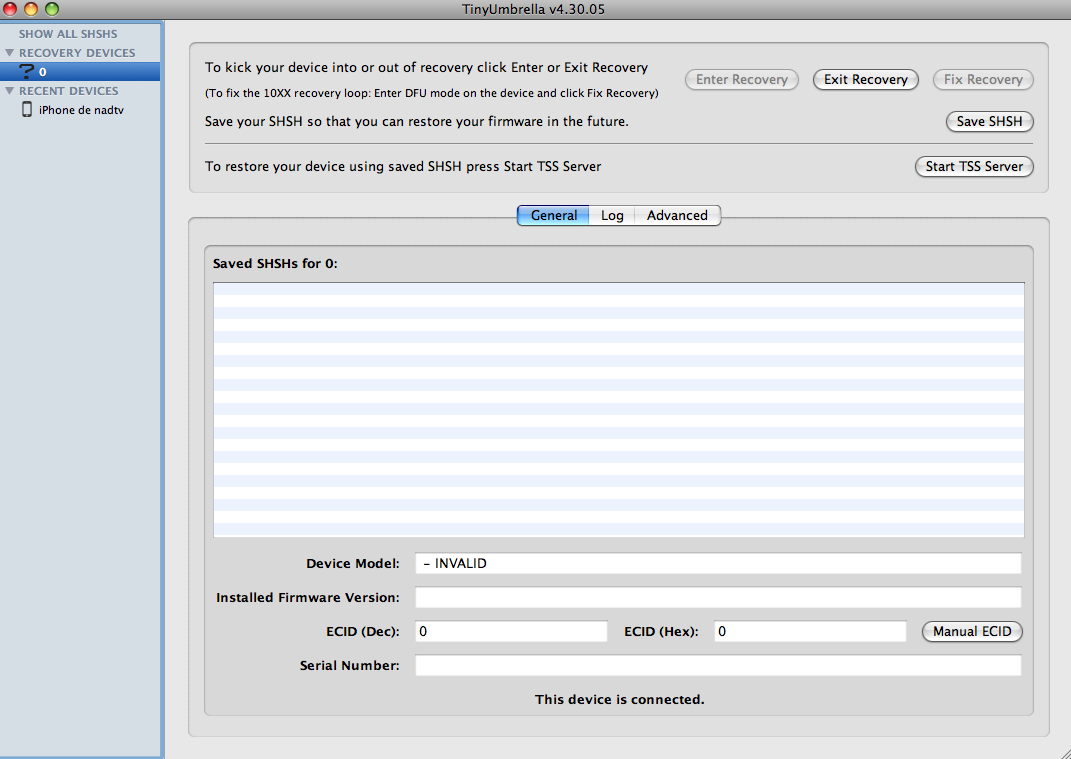This screenshot has height=759, width=1071.
Task: Focus the ECID (Hex) field
Action: 810,631
